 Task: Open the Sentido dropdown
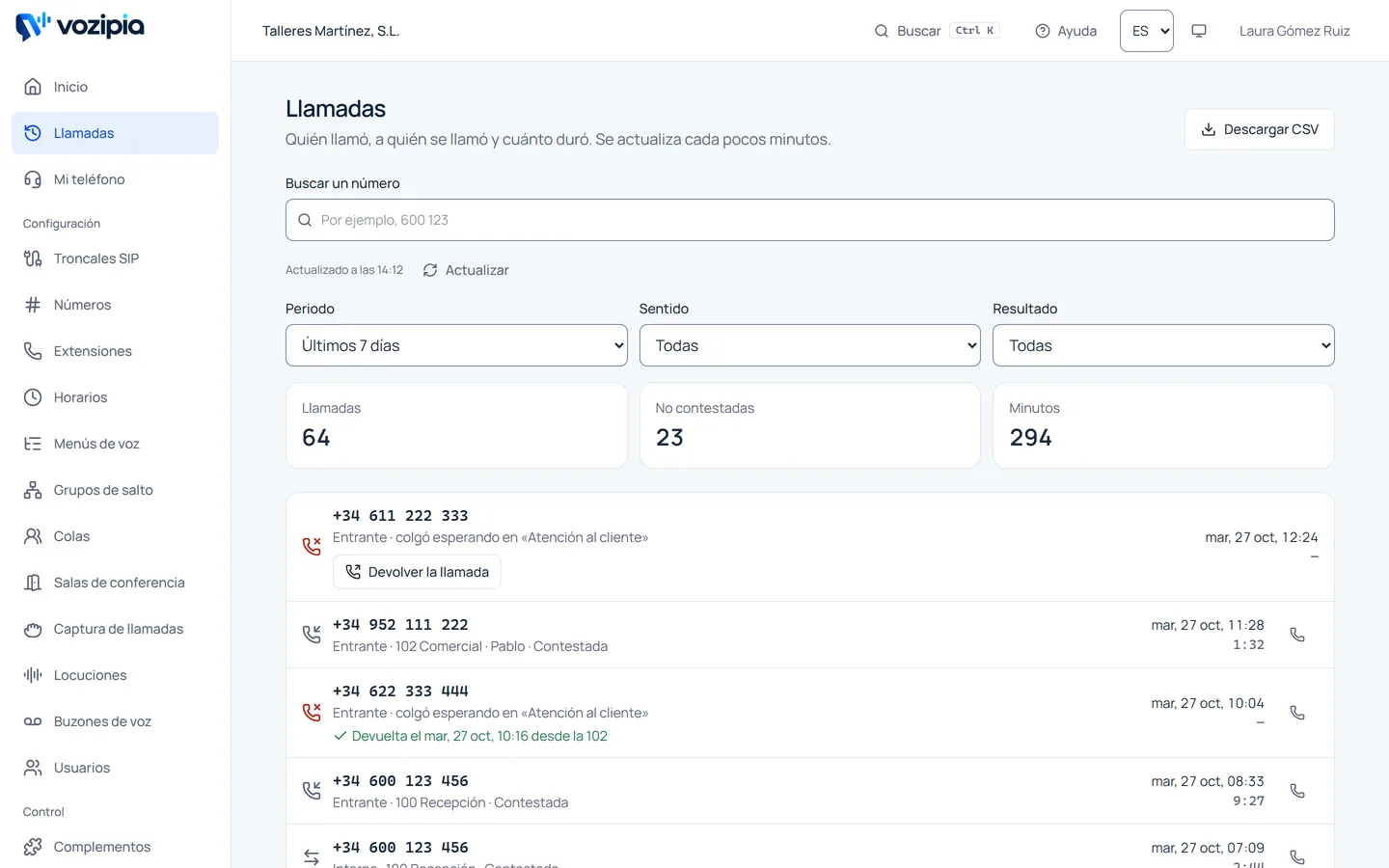click(810, 345)
